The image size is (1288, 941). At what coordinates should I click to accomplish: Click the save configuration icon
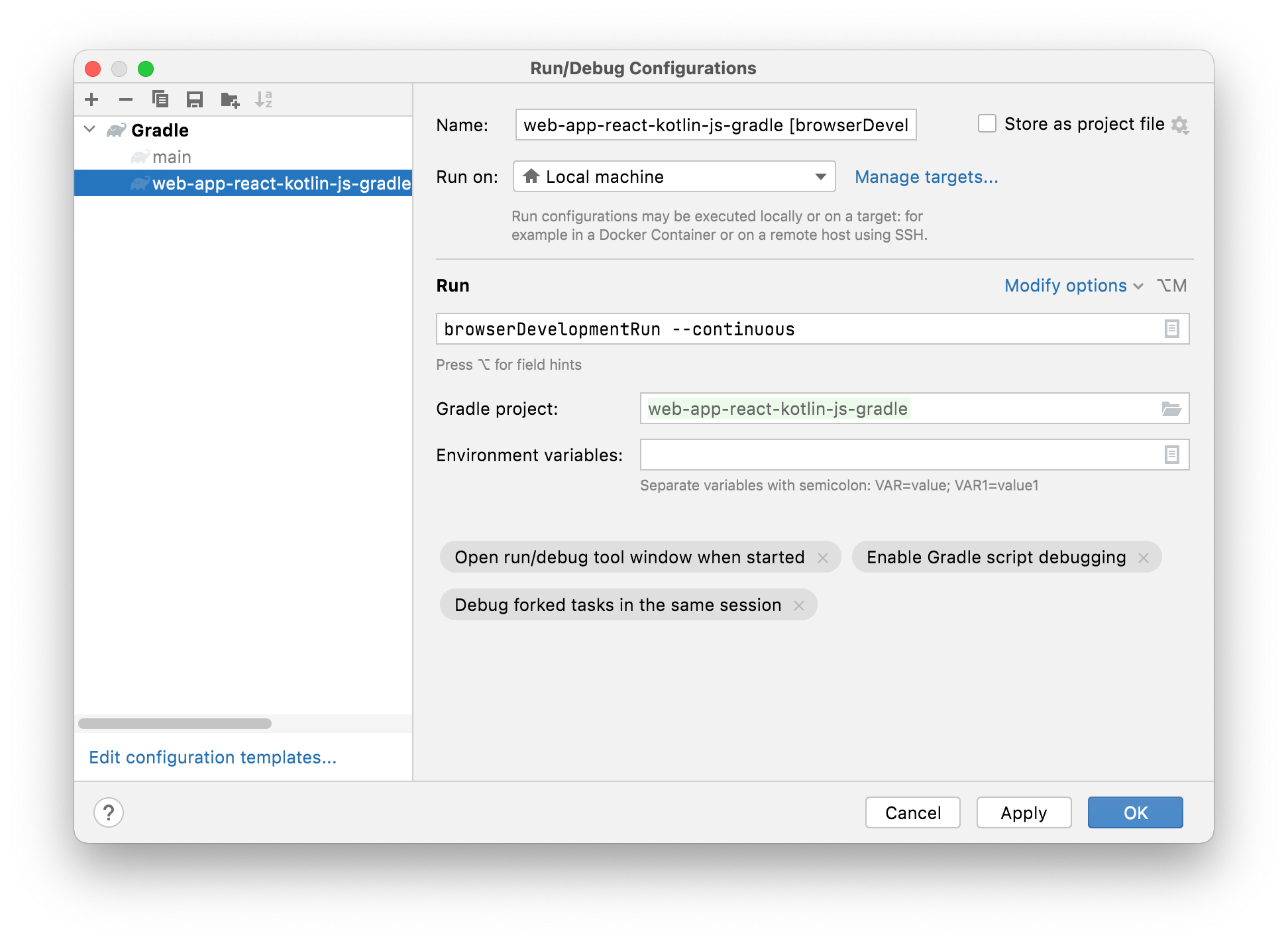tap(195, 99)
